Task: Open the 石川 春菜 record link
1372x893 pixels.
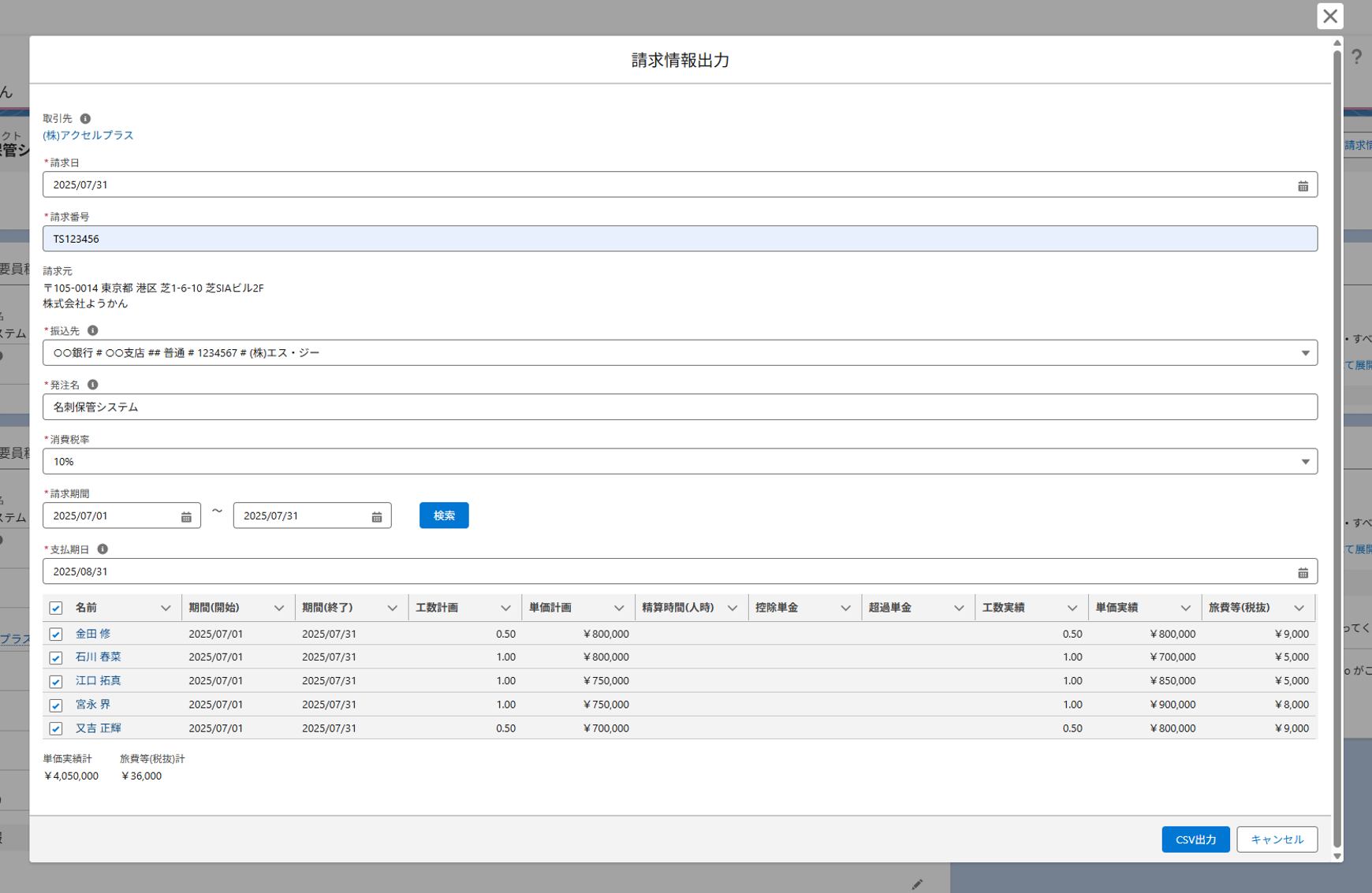Action: click(x=98, y=657)
